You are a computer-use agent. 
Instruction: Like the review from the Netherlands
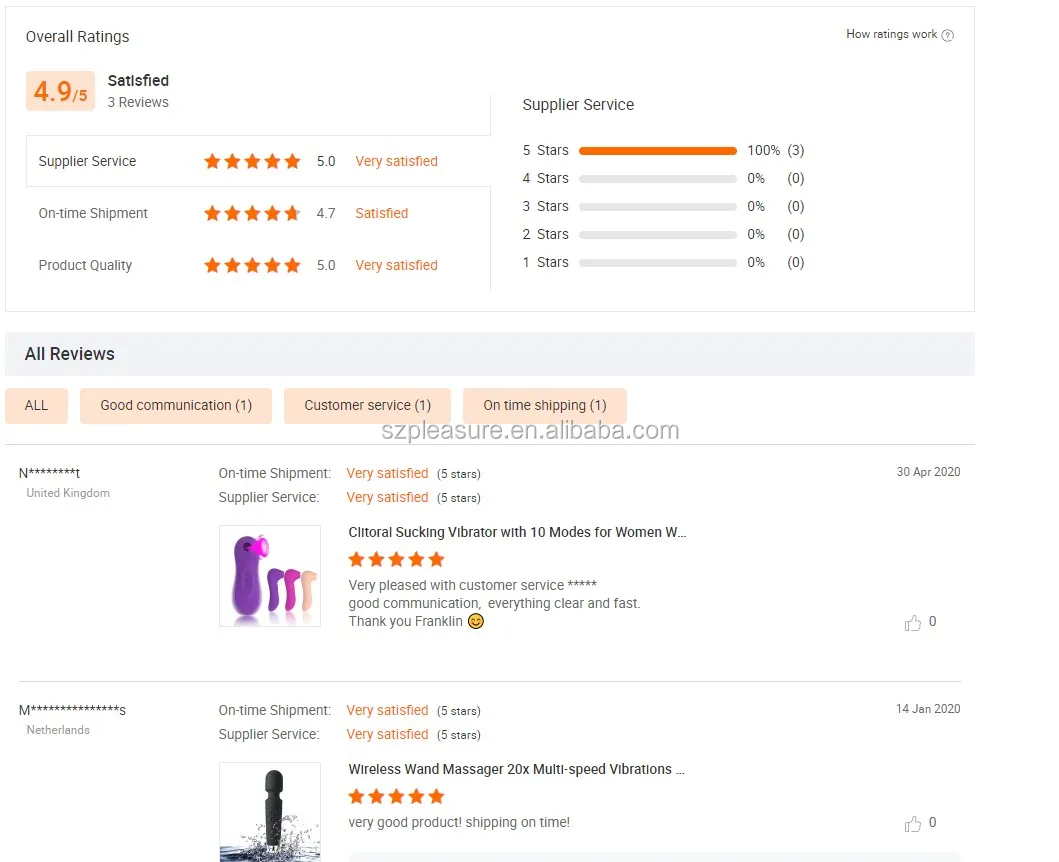tap(913, 824)
